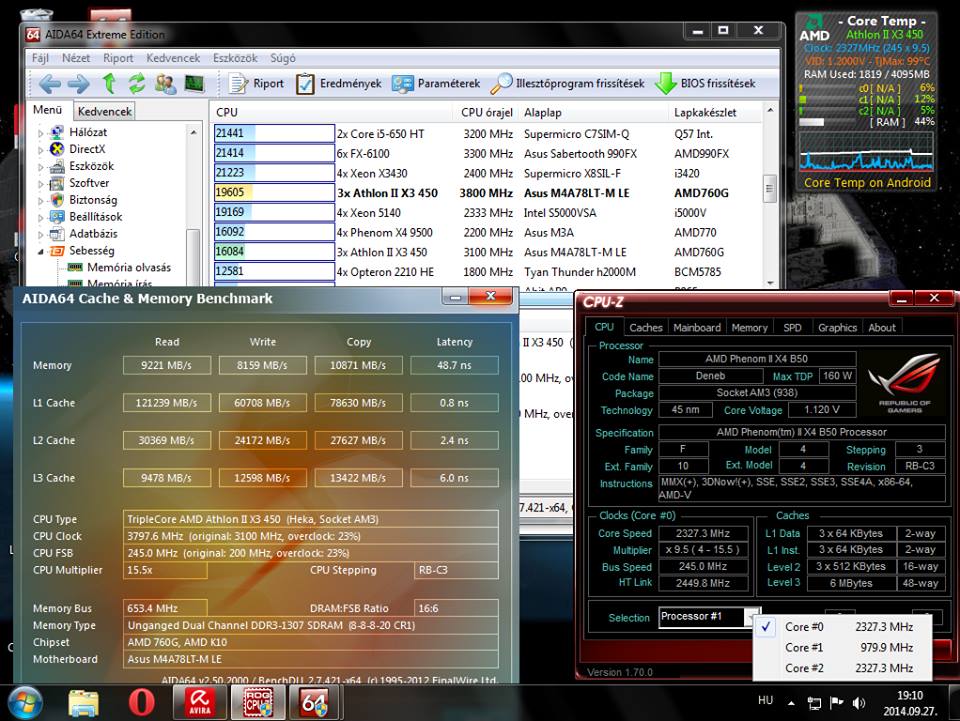960x721 pixels.
Task: Click the results list vertical scrollbar
Action: click(770, 196)
